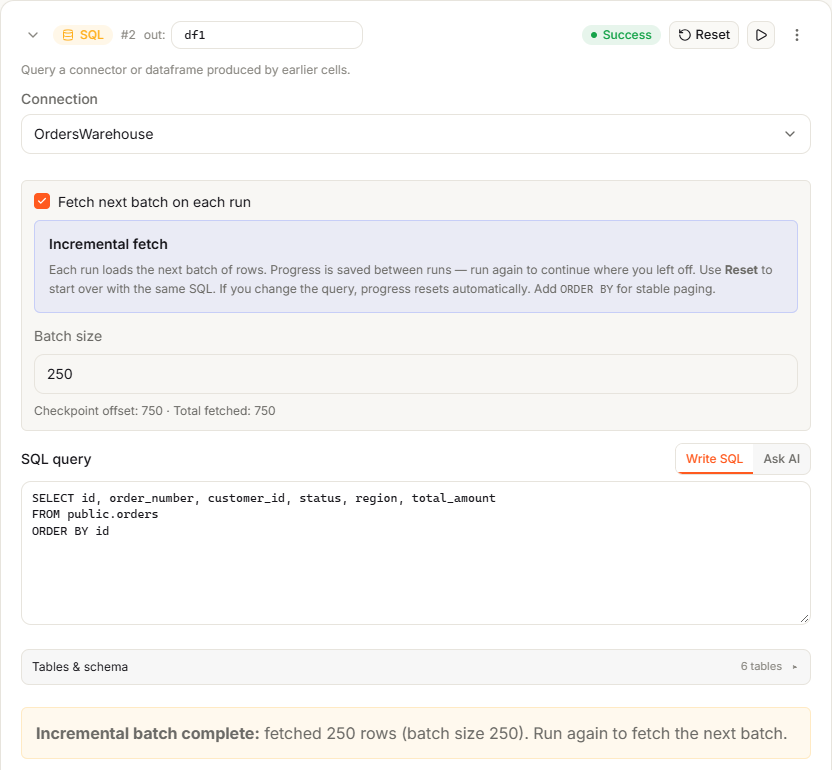
Task: Open the three-dot cell options menu
Action: tap(796, 35)
